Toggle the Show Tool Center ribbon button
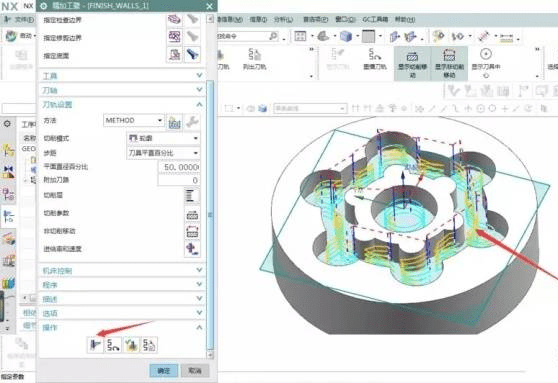Screen dimensions: 558x383 click(x=486, y=63)
